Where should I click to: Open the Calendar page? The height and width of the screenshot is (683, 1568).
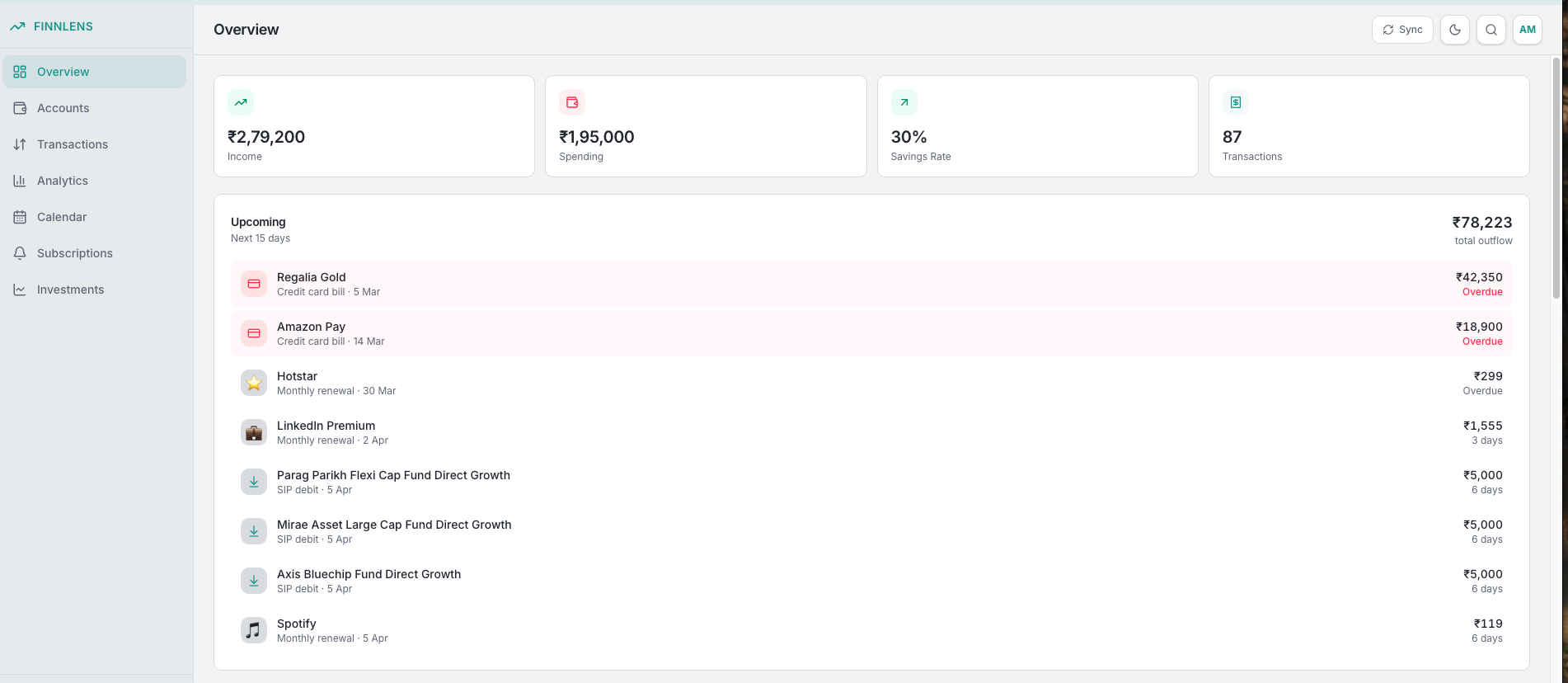[x=94, y=217]
